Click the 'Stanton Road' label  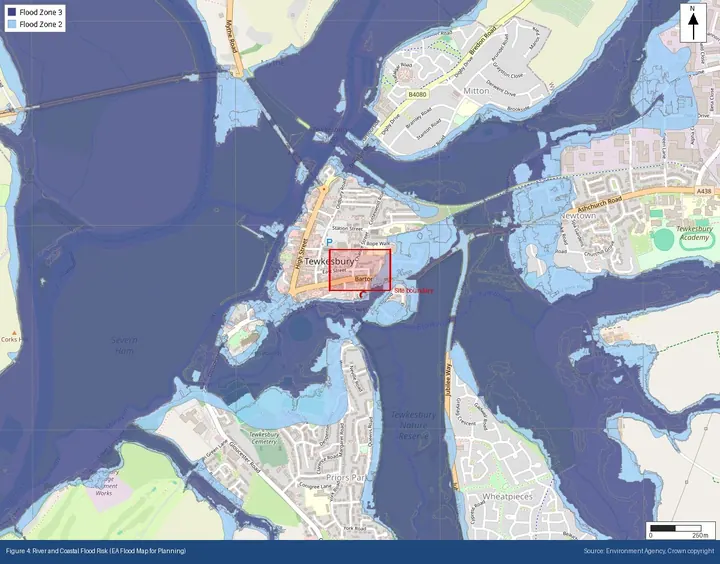click(x=430, y=130)
